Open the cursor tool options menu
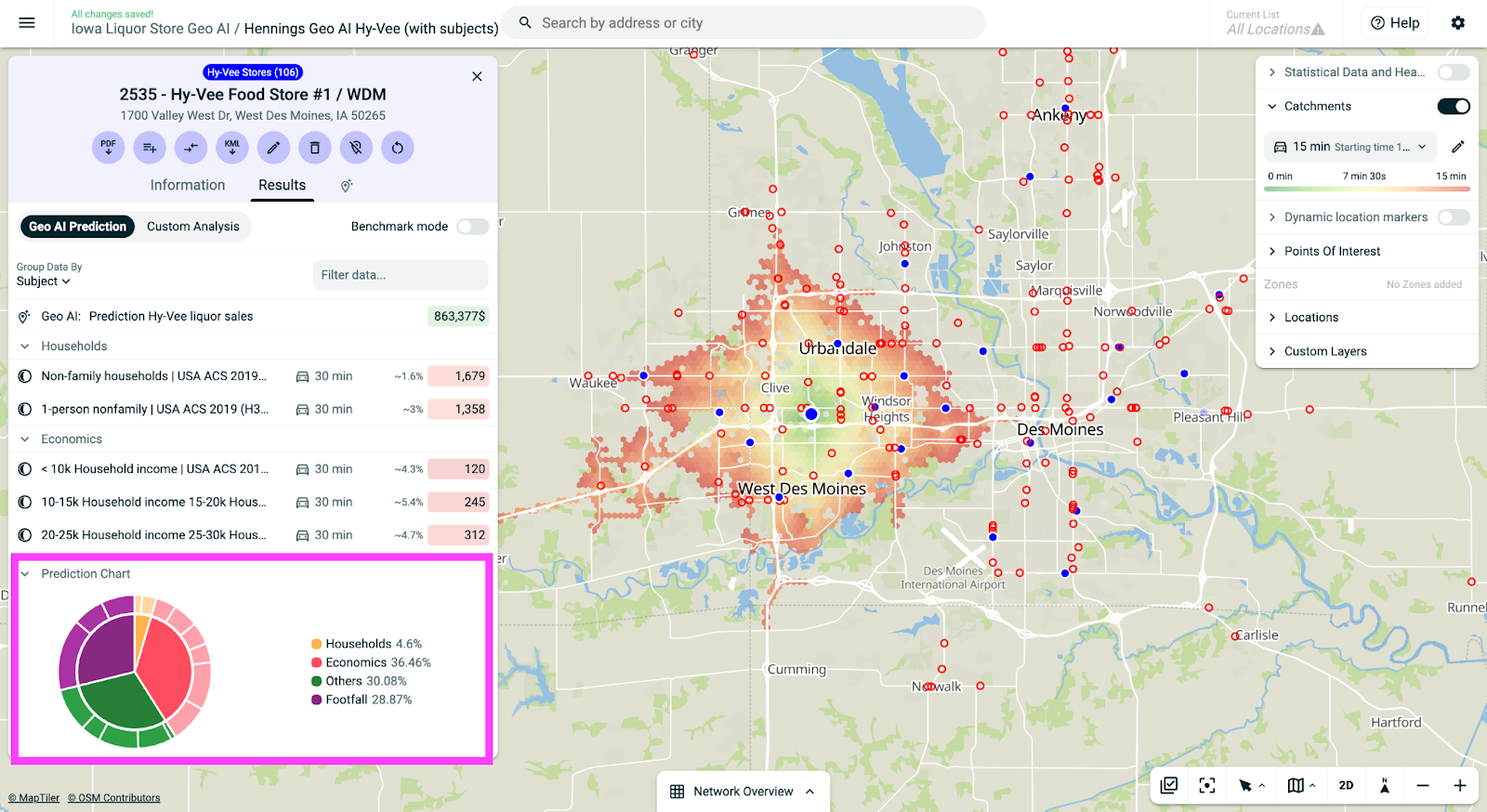Viewport: 1487px width, 812px height. coord(1262,786)
